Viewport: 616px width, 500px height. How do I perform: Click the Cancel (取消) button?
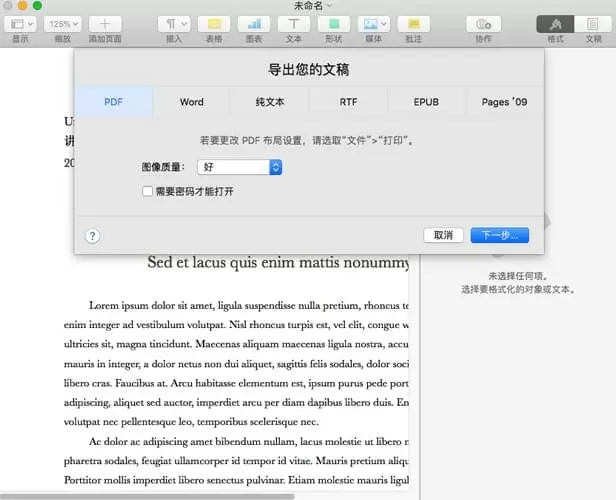point(443,235)
